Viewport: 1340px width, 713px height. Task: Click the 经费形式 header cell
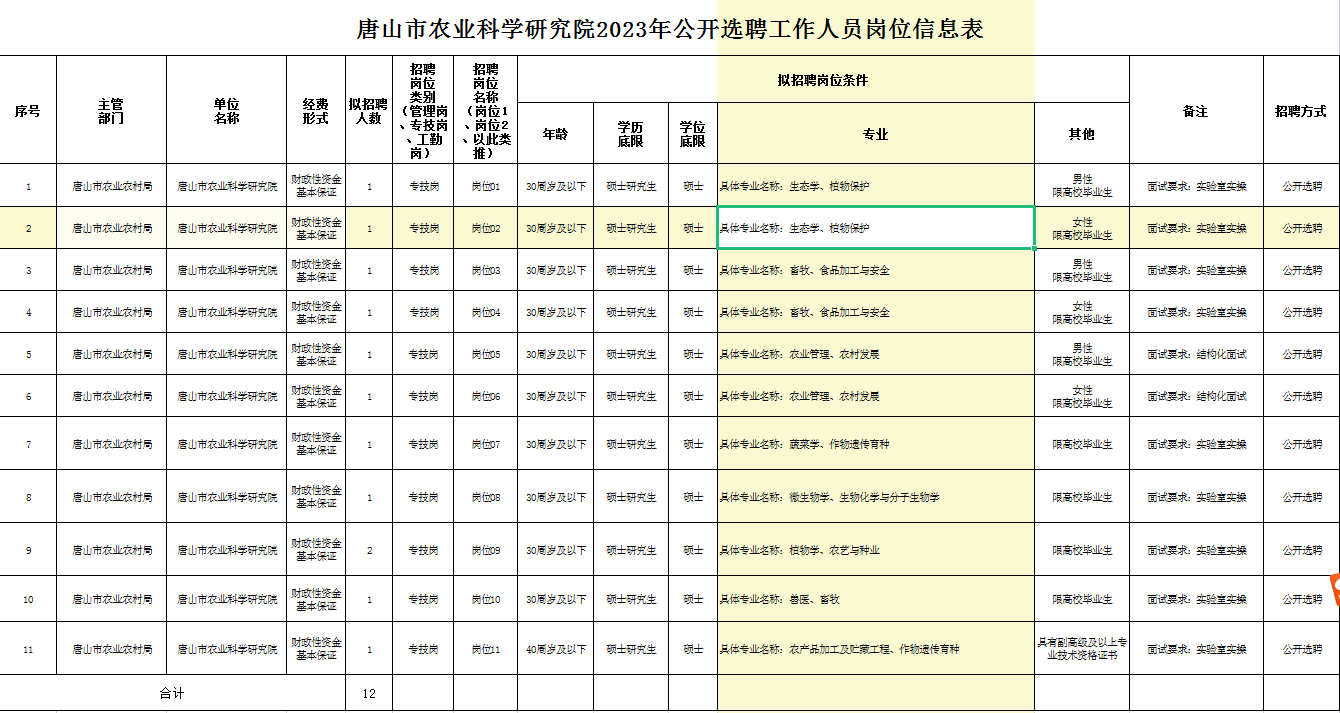click(316, 110)
